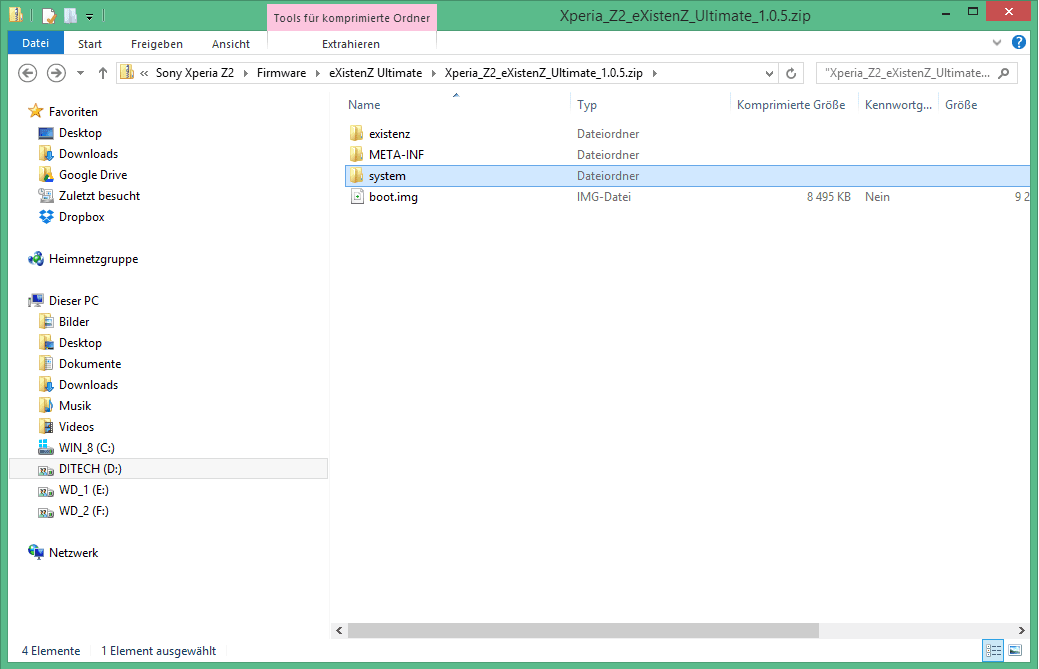Click eXistenZ Ultimate breadcrumb
The width and height of the screenshot is (1039, 669).
376,73
